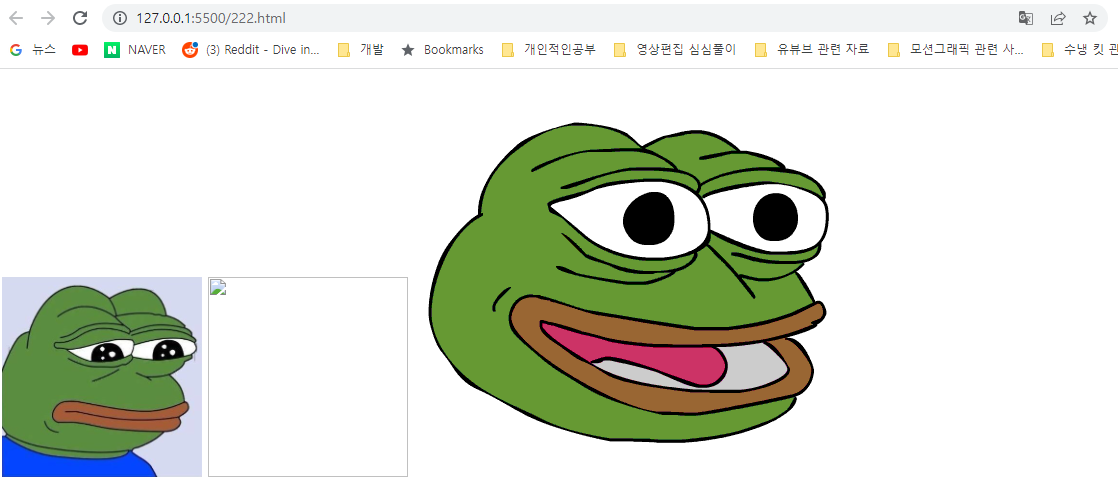
Task: Click the broken image placeholder box
Action: coord(308,377)
